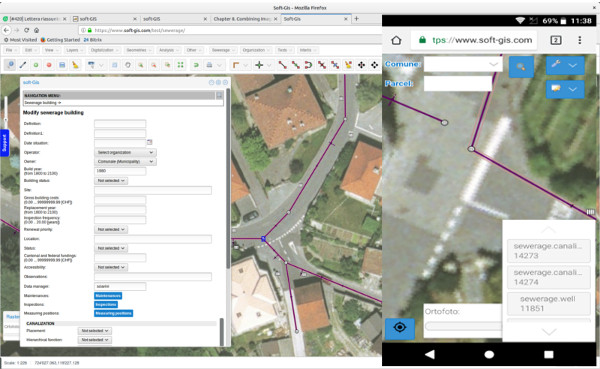This screenshot has height=369, width=600.
Task: Click the red circle toolbar icon
Action: [x=49, y=65]
